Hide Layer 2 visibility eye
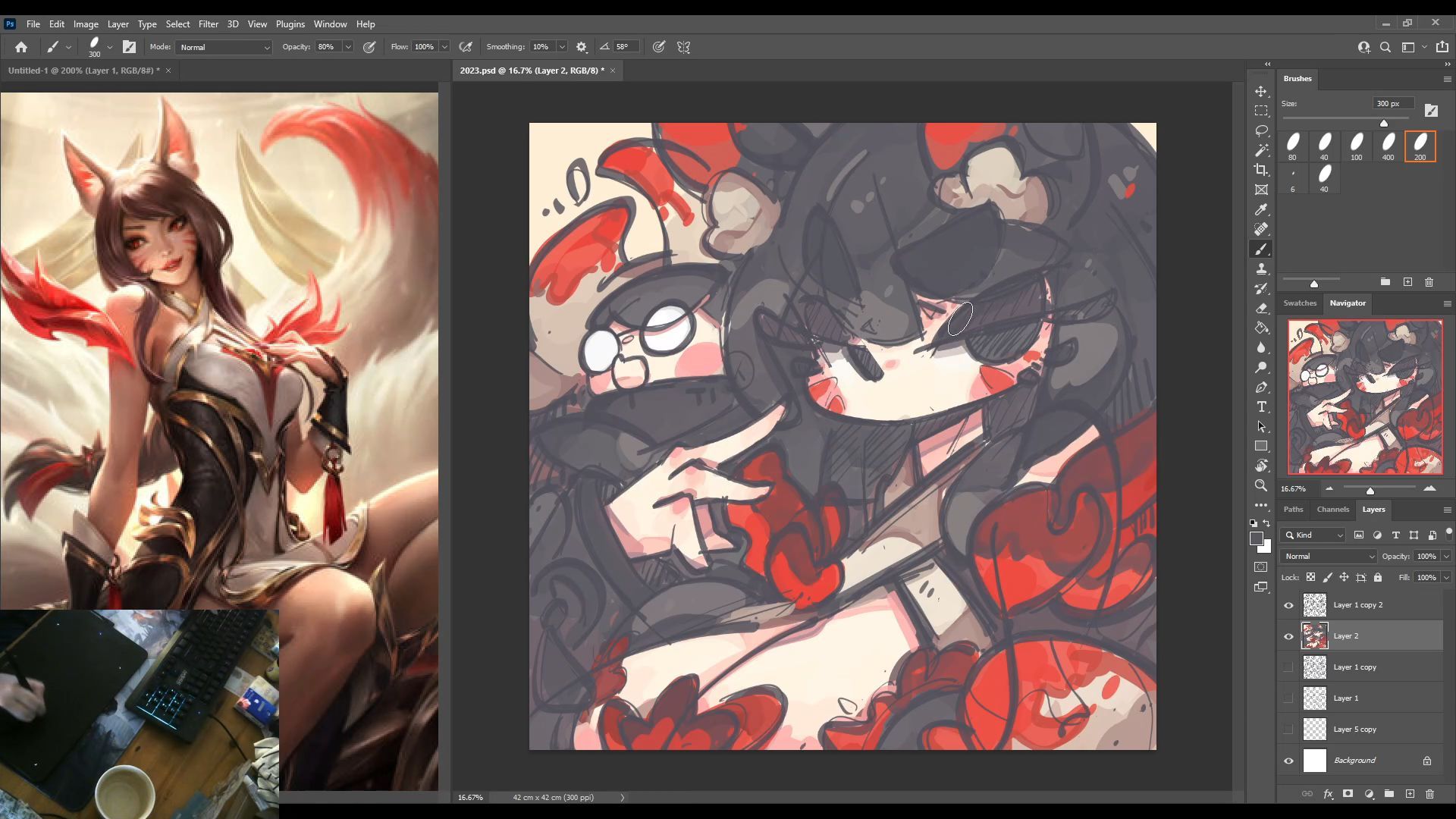This screenshot has height=819, width=1456. 1288,636
